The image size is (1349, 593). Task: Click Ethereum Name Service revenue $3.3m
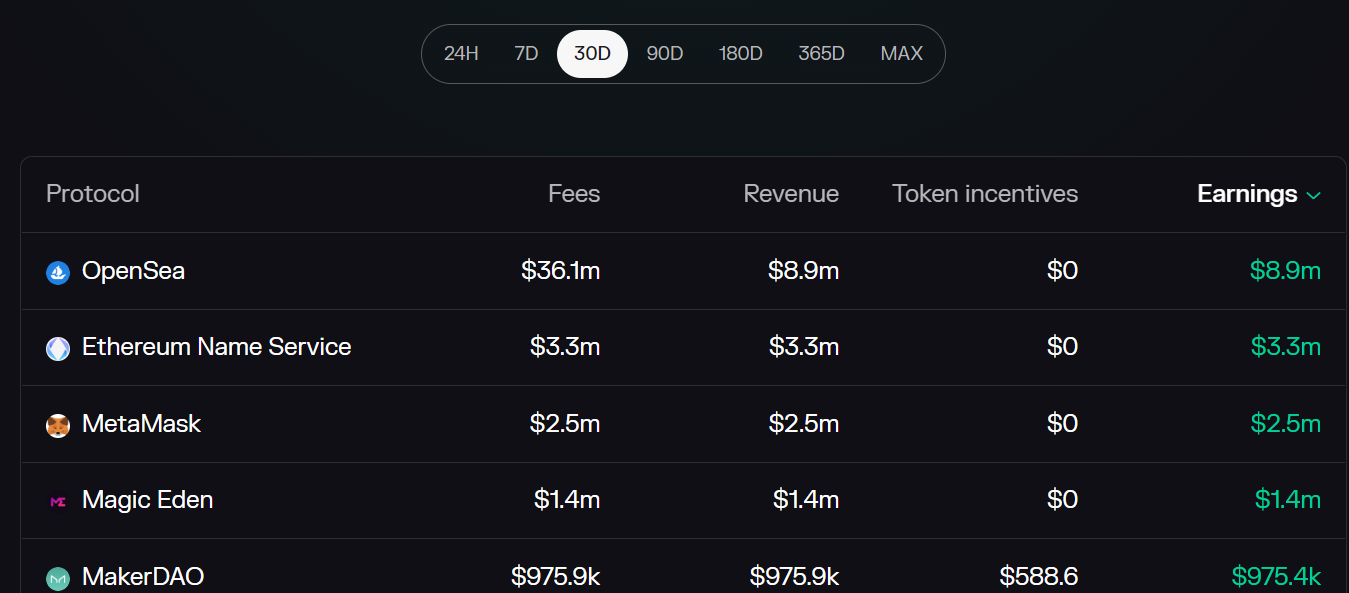coord(804,347)
